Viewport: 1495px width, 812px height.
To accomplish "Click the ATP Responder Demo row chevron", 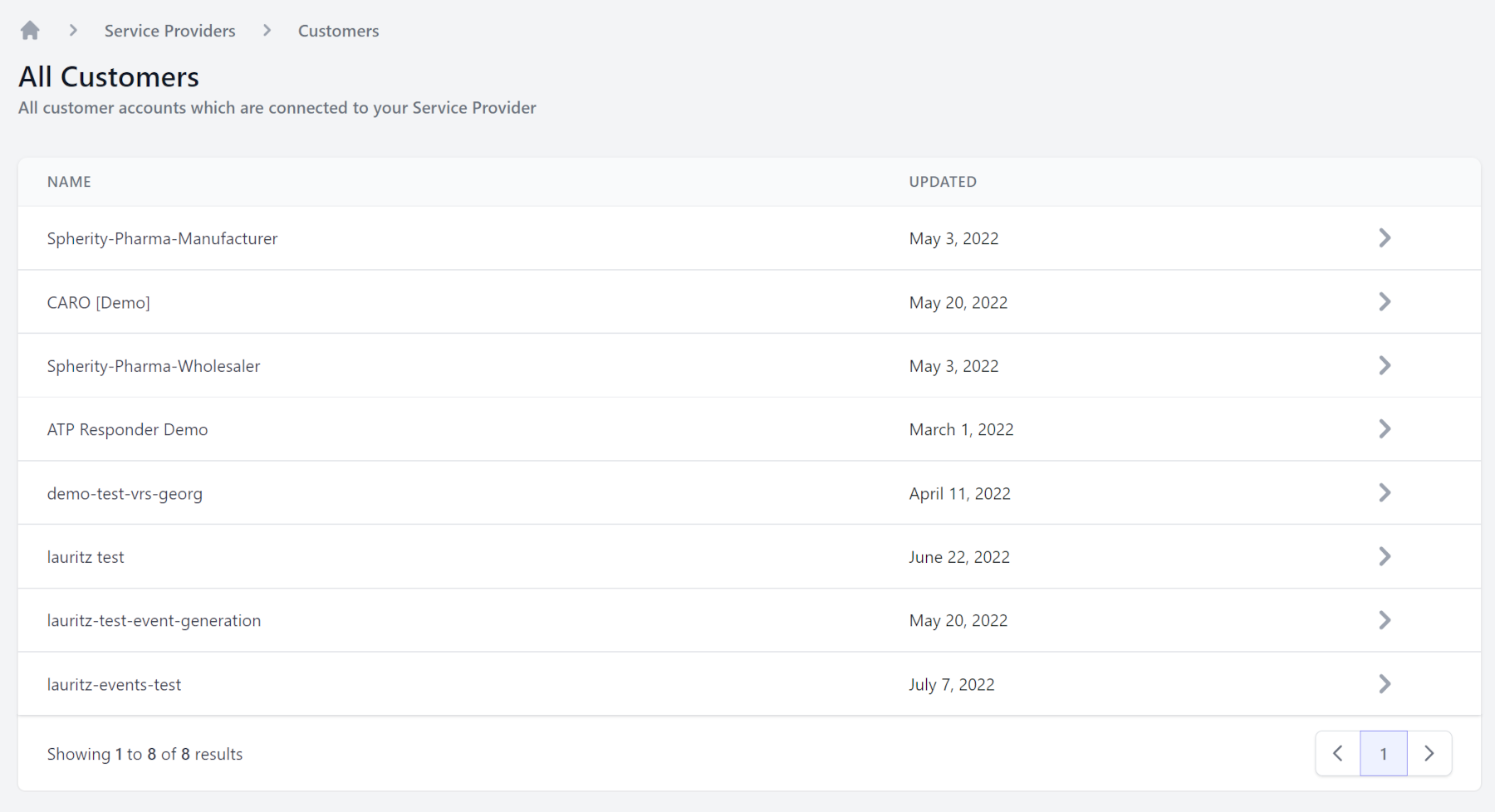I will click(x=1384, y=429).
